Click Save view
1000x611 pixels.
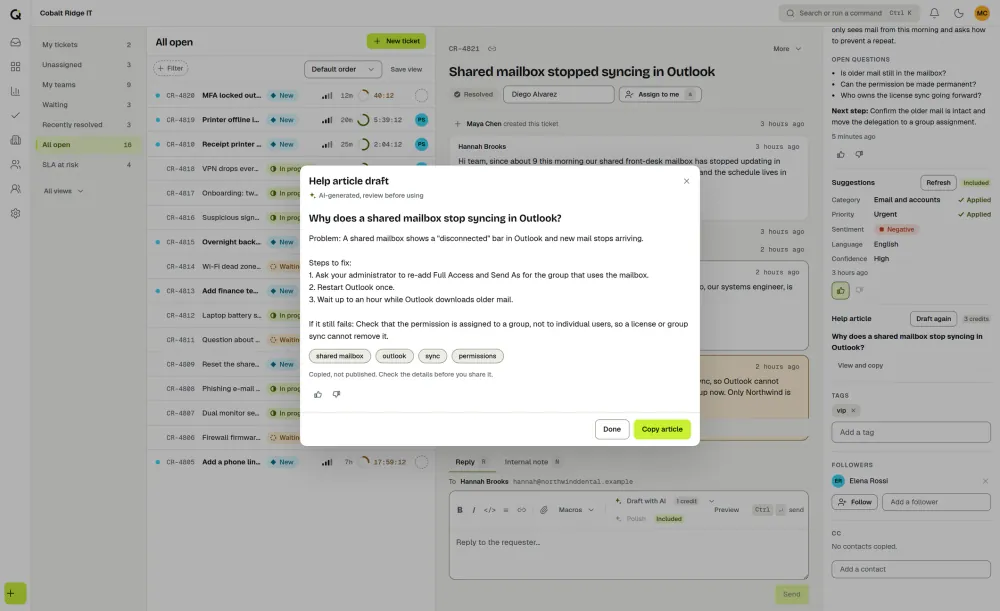(x=406, y=69)
